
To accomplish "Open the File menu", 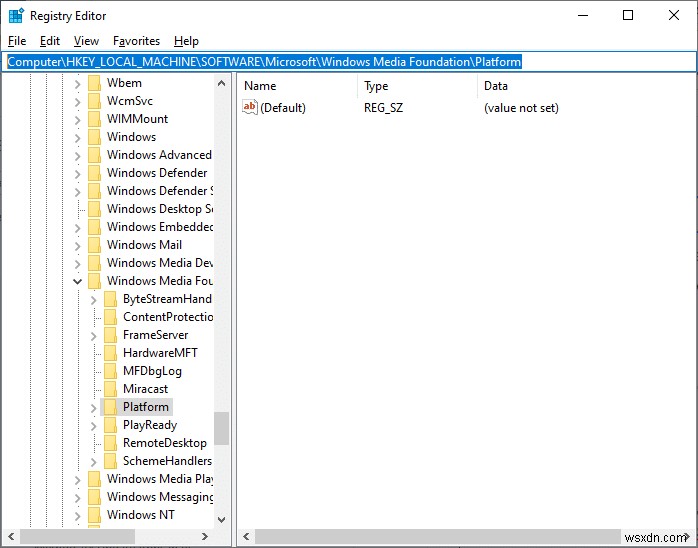I will [x=17, y=41].
